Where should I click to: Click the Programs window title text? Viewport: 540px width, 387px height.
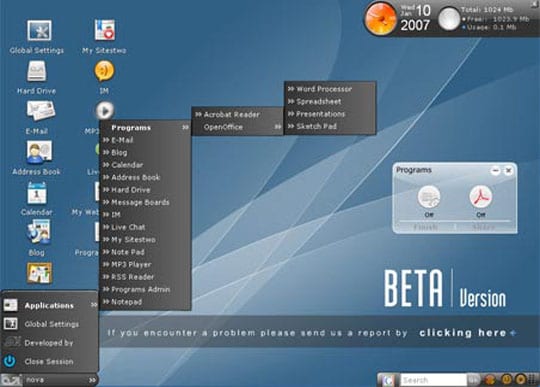click(x=414, y=170)
